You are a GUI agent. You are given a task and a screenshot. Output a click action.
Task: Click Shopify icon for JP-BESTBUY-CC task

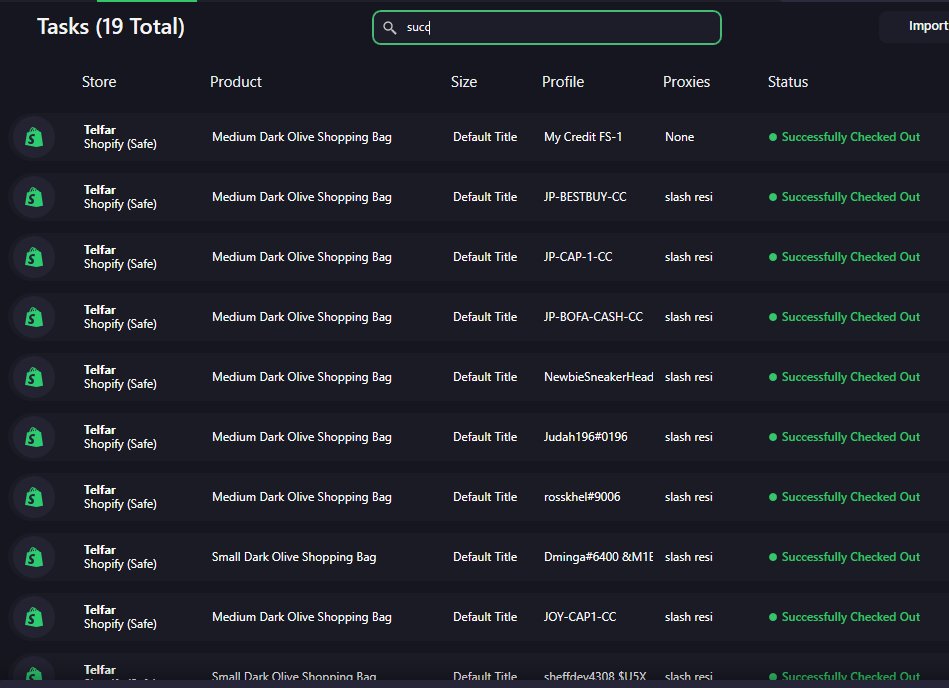(34, 197)
